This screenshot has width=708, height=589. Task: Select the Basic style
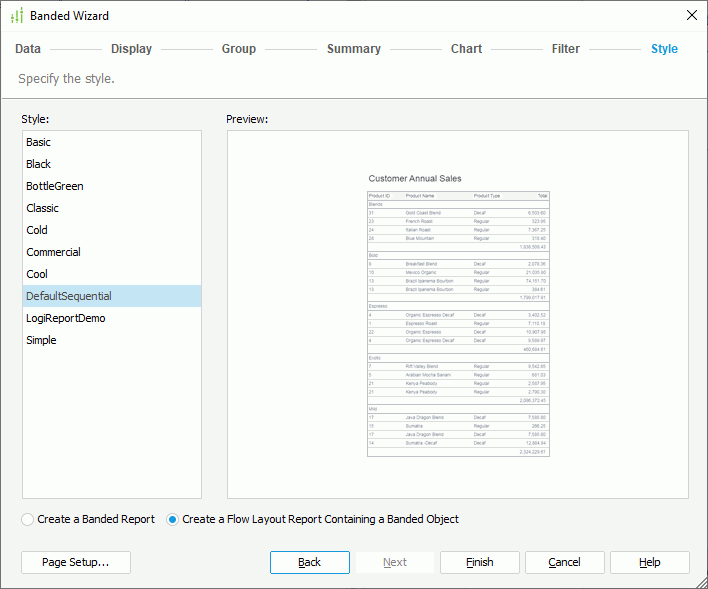[x=39, y=142]
